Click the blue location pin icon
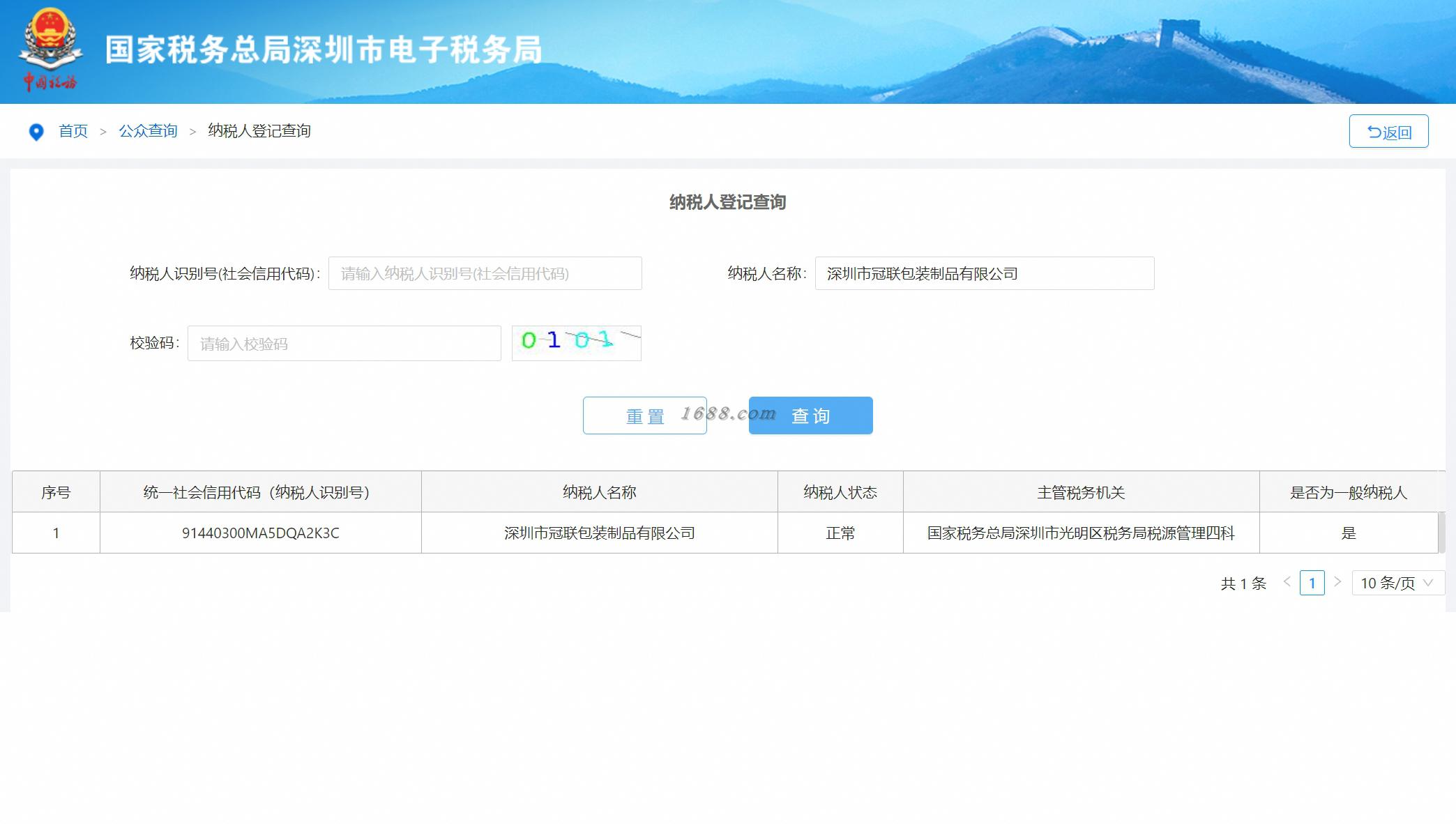1456x824 pixels. click(36, 132)
